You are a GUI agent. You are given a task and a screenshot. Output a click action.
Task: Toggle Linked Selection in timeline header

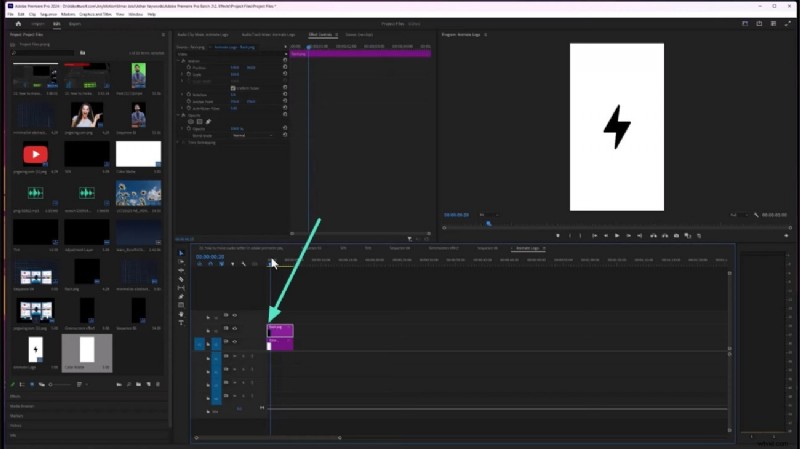(221, 264)
